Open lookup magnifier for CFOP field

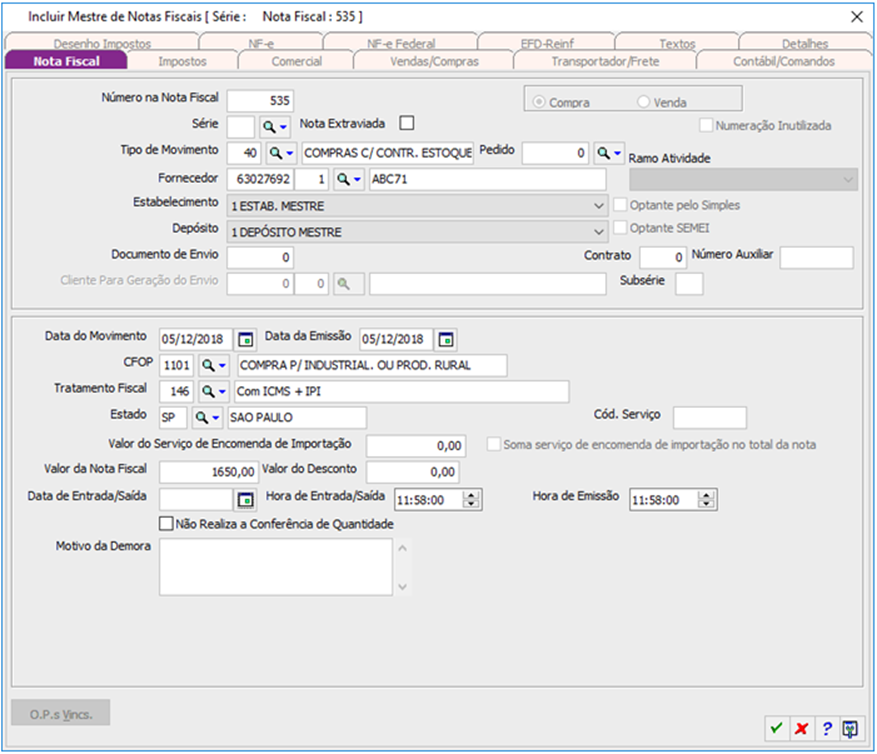point(214,365)
